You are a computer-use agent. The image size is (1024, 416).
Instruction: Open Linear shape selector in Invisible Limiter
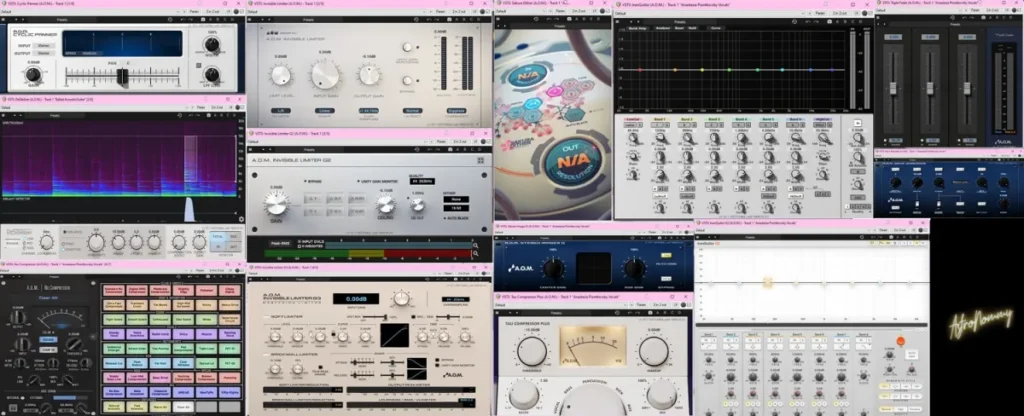click(x=325, y=110)
